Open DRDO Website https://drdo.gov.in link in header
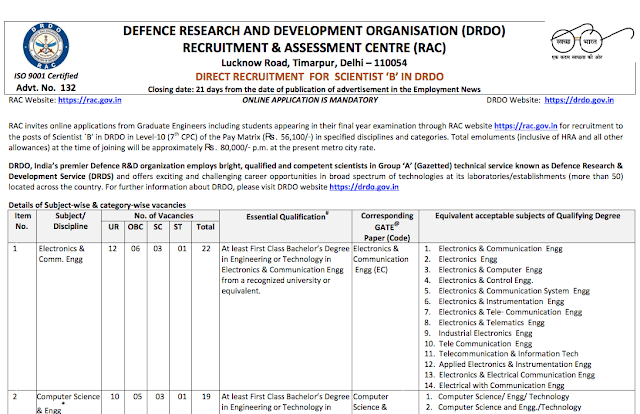This screenshot has height=414, width=640. point(579,100)
